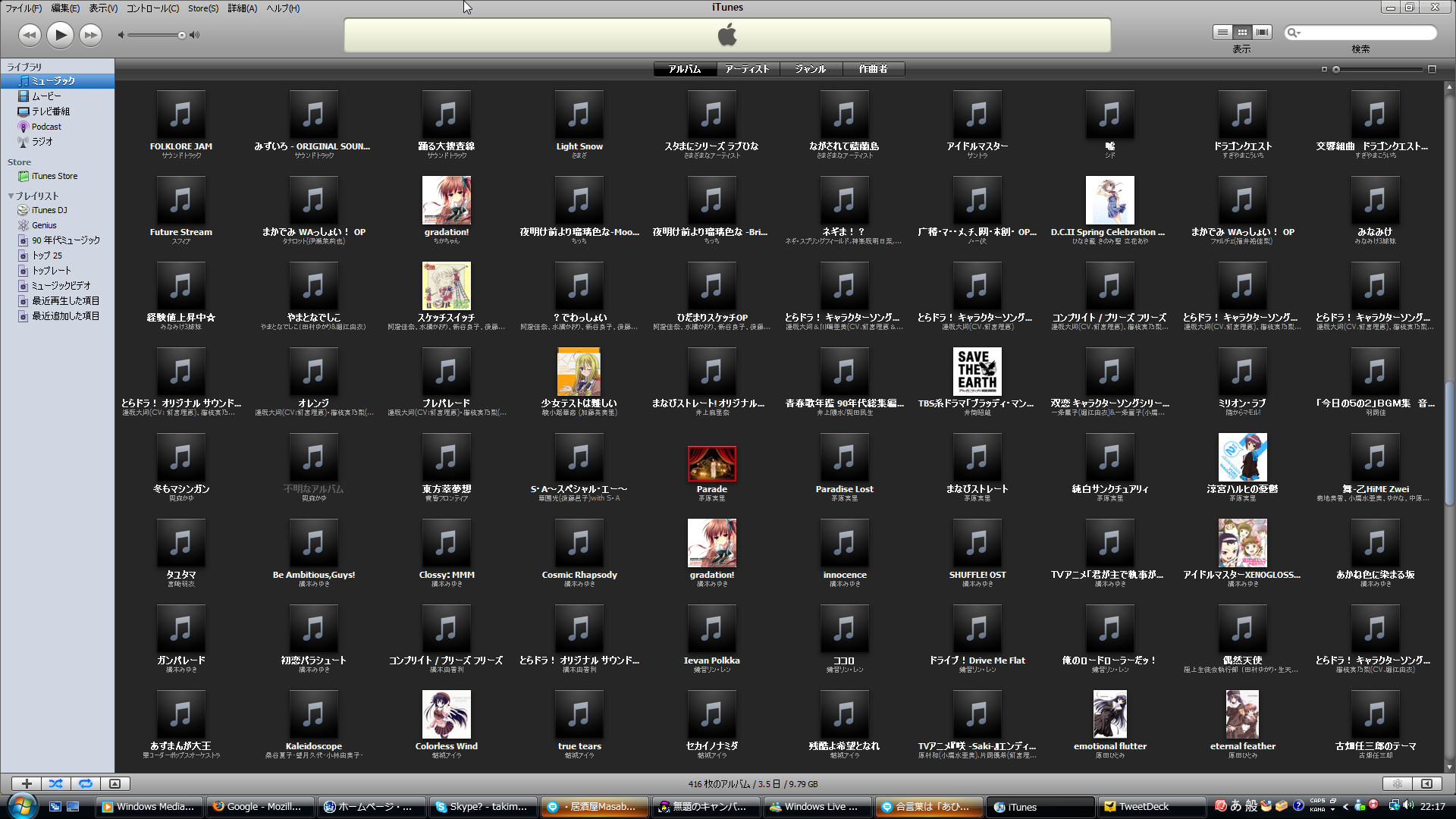Select 最近再生した項目 playlist

[57, 301]
